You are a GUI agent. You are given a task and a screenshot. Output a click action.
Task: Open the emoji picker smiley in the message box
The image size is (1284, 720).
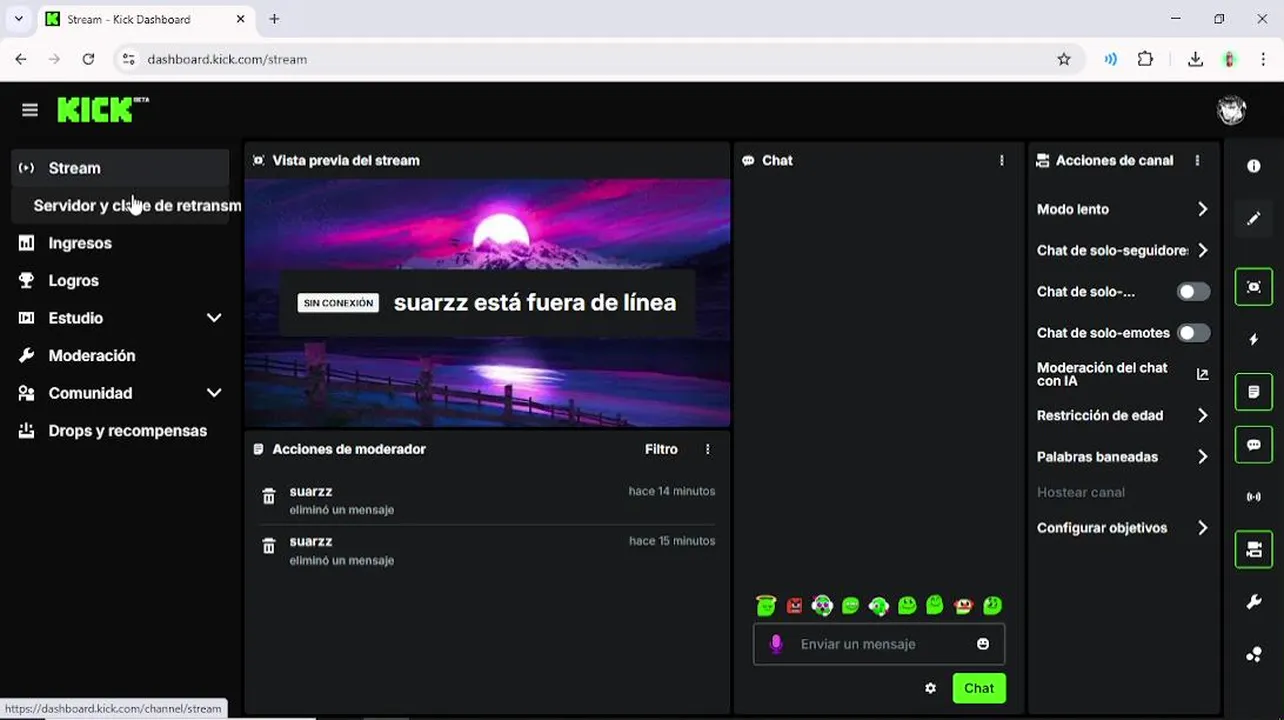[983, 644]
